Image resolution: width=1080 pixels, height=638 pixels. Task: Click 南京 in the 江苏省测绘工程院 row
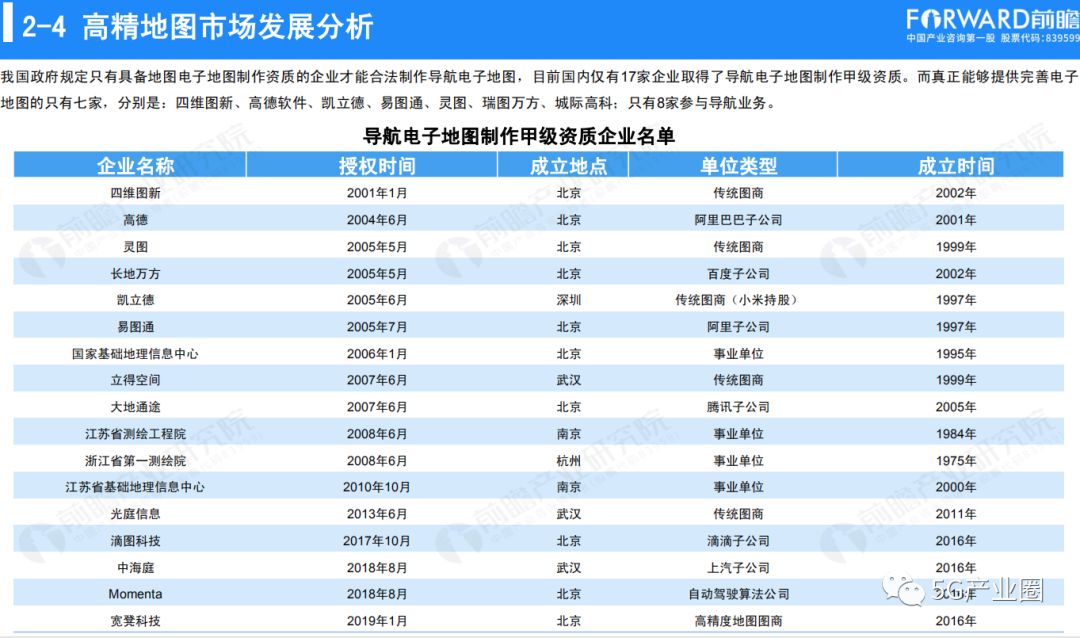568,433
